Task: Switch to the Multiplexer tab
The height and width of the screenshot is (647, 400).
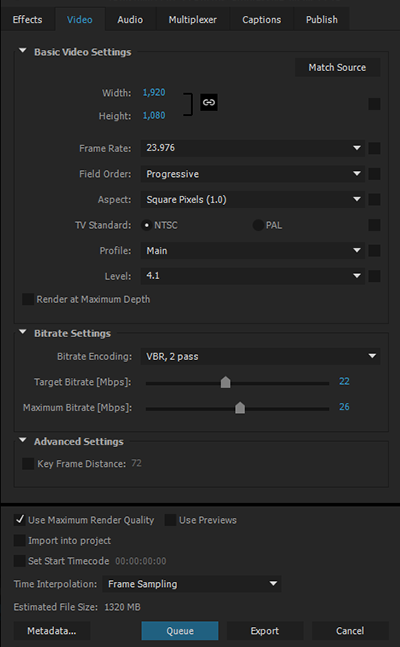Action: pyautogui.click(x=192, y=19)
